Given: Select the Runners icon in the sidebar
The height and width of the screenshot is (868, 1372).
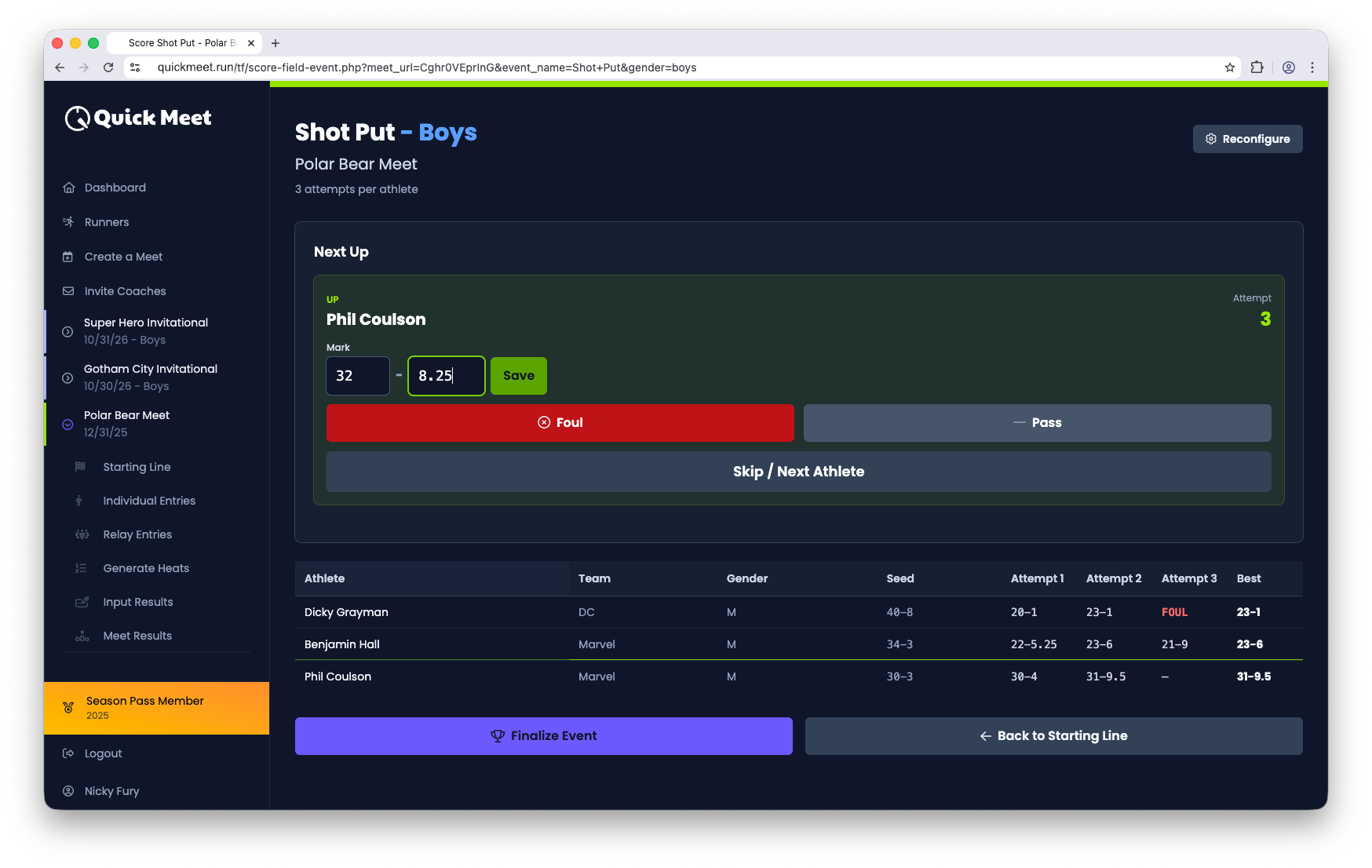Looking at the screenshot, I should point(69,222).
